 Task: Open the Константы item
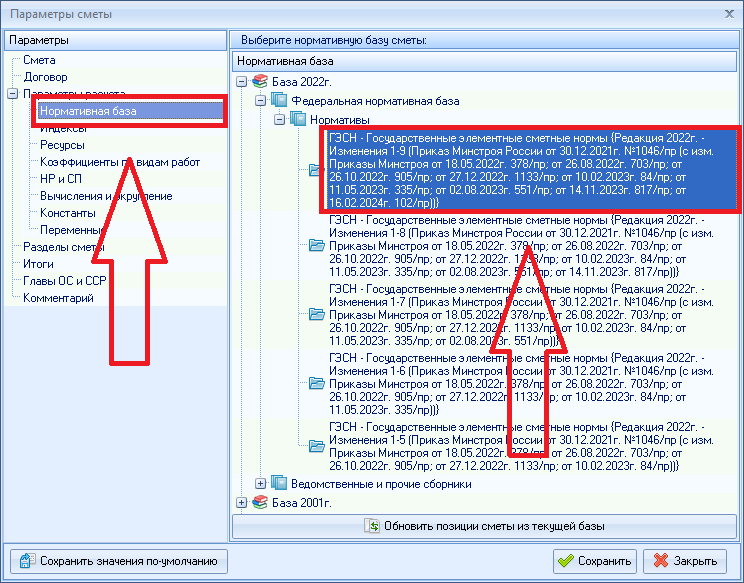point(67,213)
